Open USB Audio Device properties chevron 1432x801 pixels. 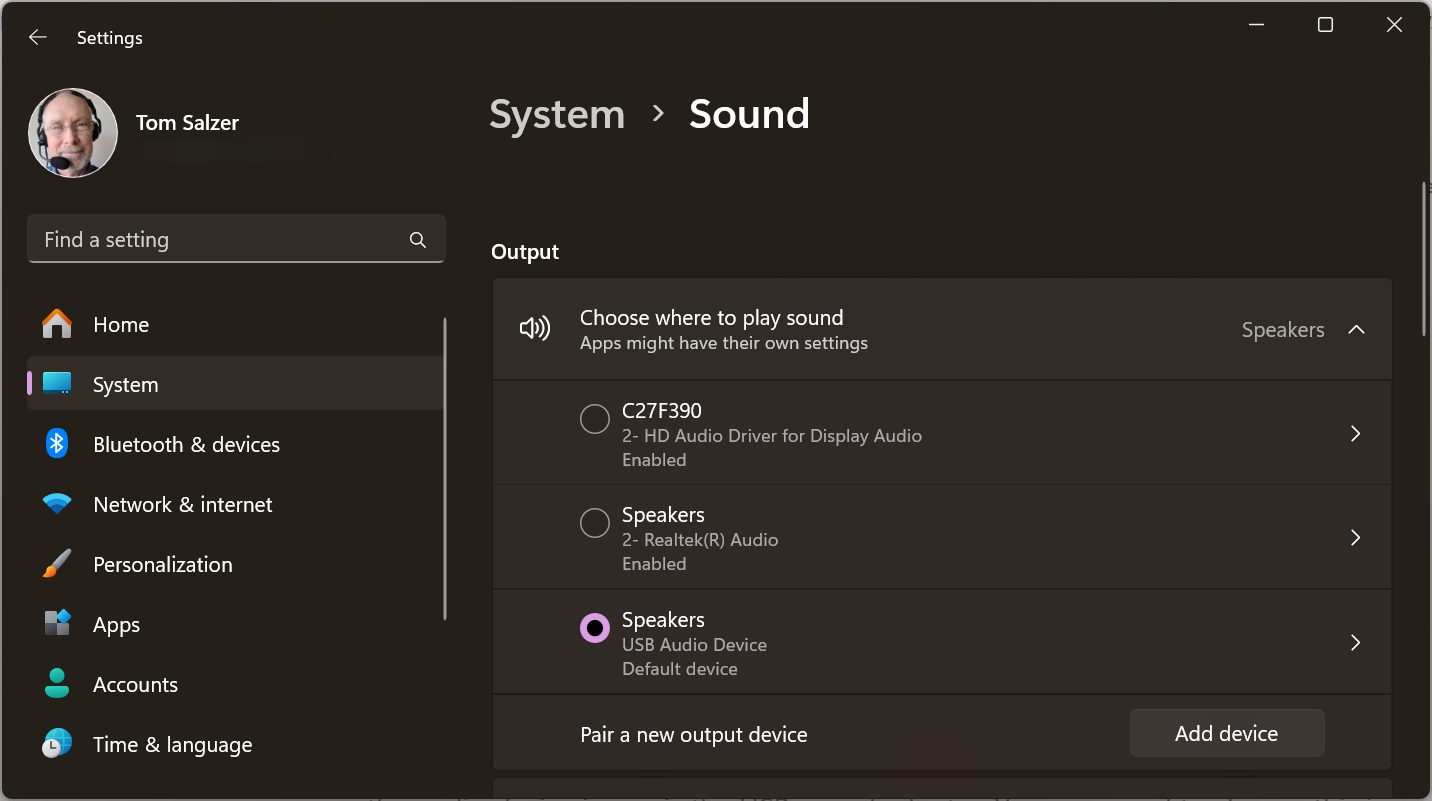1356,642
